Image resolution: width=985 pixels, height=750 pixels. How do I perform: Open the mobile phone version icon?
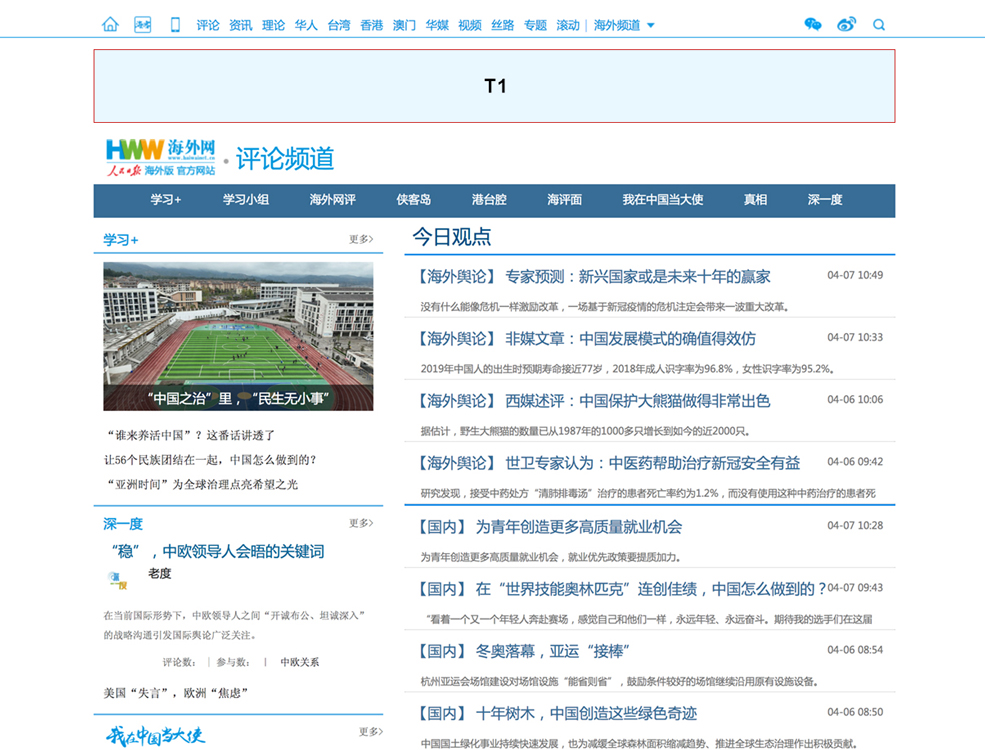coord(175,24)
